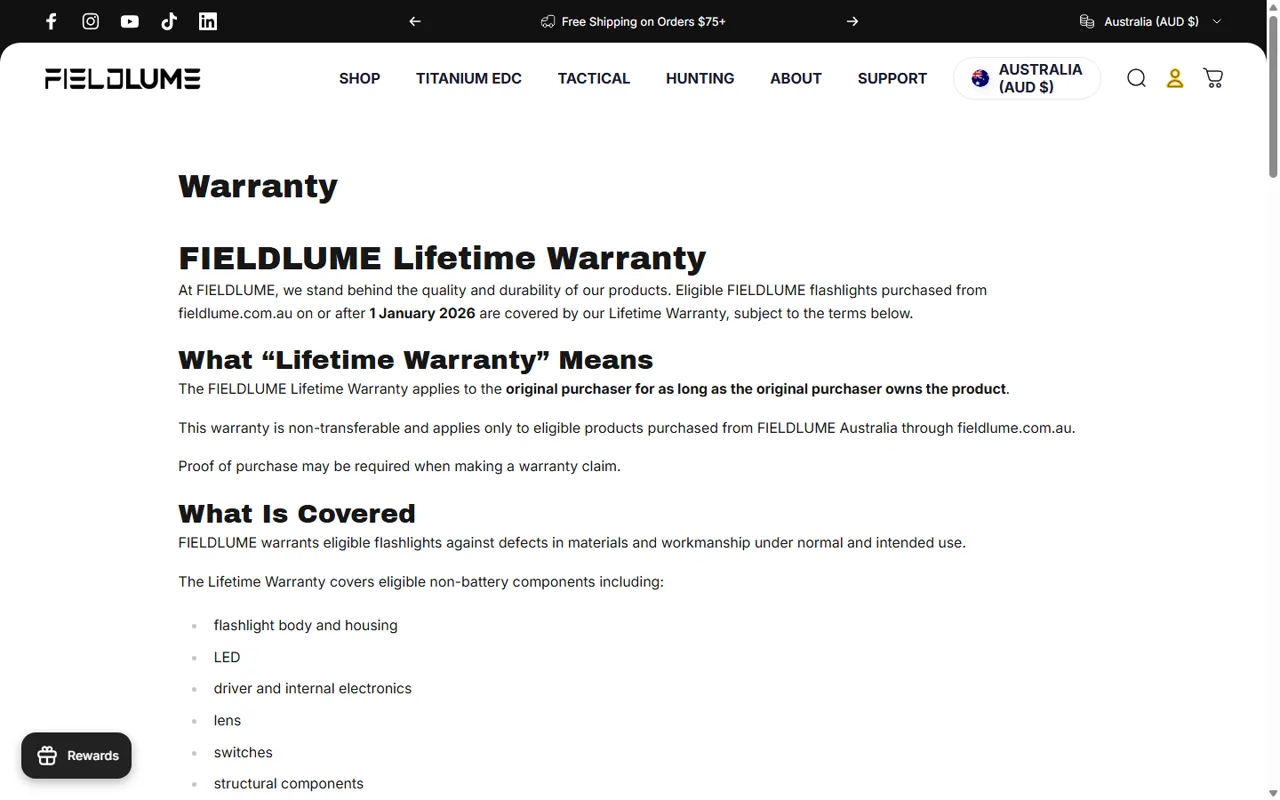Image resolution: width=1280 pixels, height=800 pixels.
Task: Open the SUPPORT menu
Action: (892, 78)
